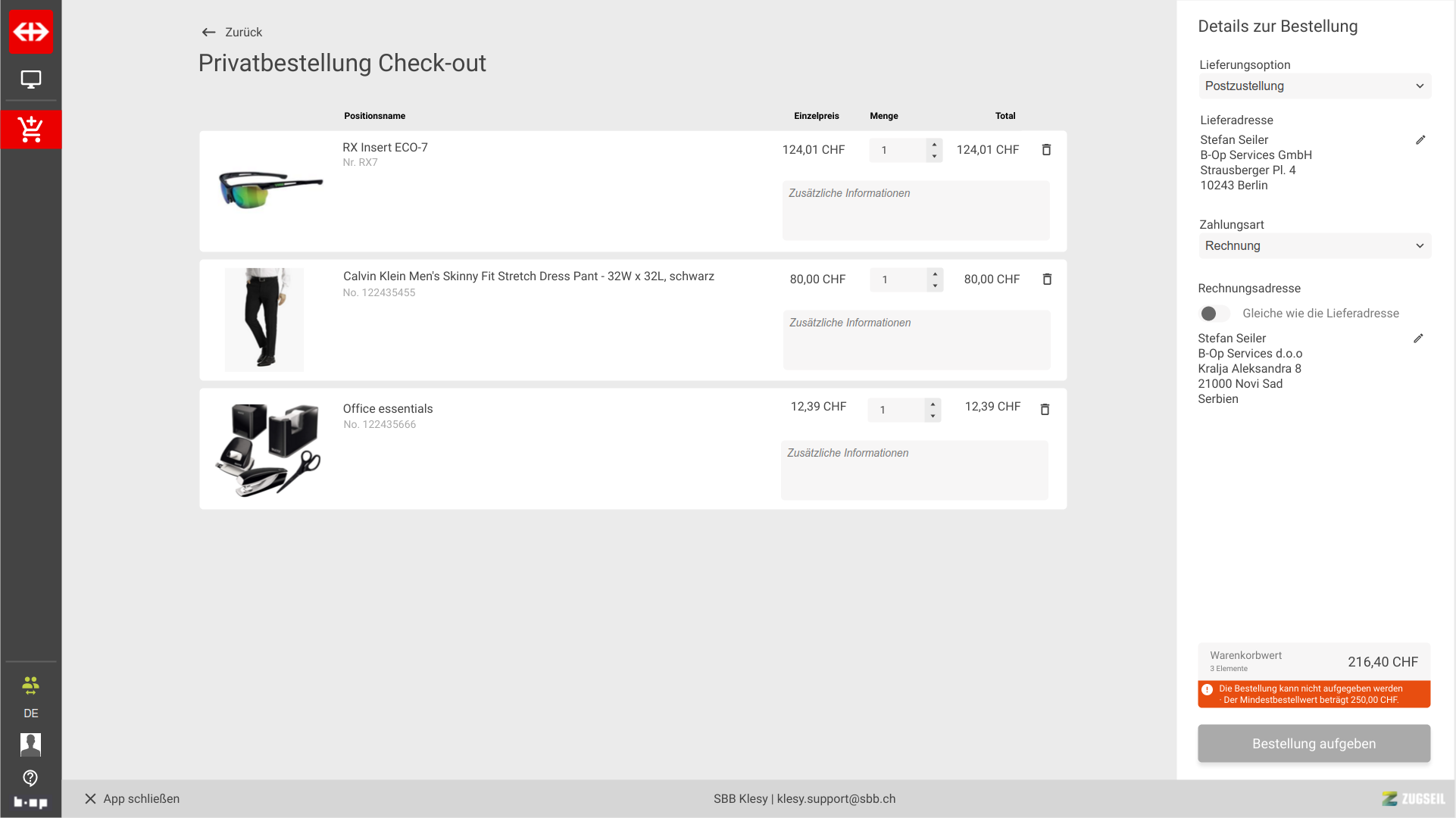This screenshot has width=1456, height=818.
Task: Open the shopping cart sidebar icon
Action: click(31, 130)
